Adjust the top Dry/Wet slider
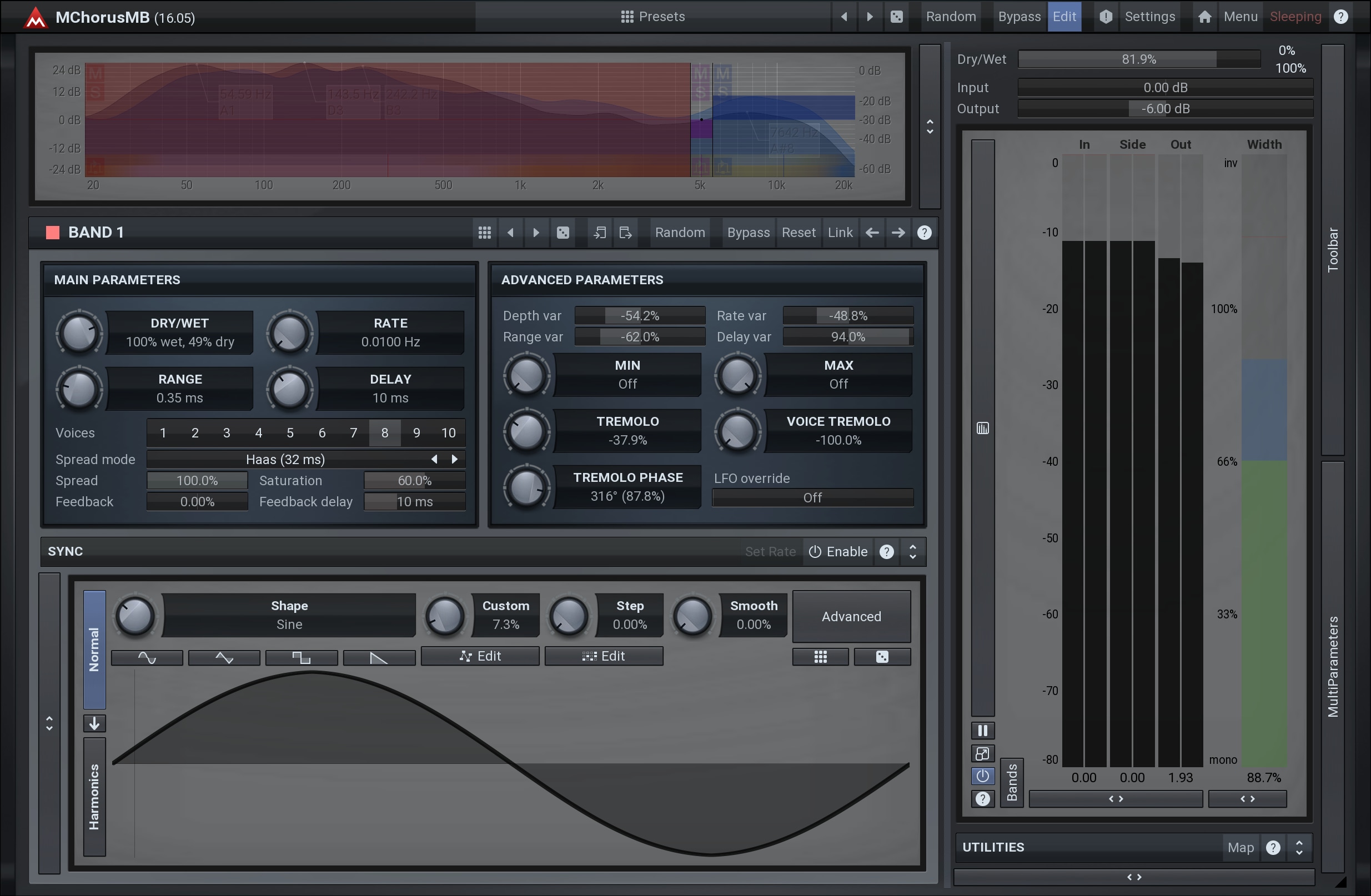The width and height of the screenshot is (1371, 896). (x=1139, y=59)
